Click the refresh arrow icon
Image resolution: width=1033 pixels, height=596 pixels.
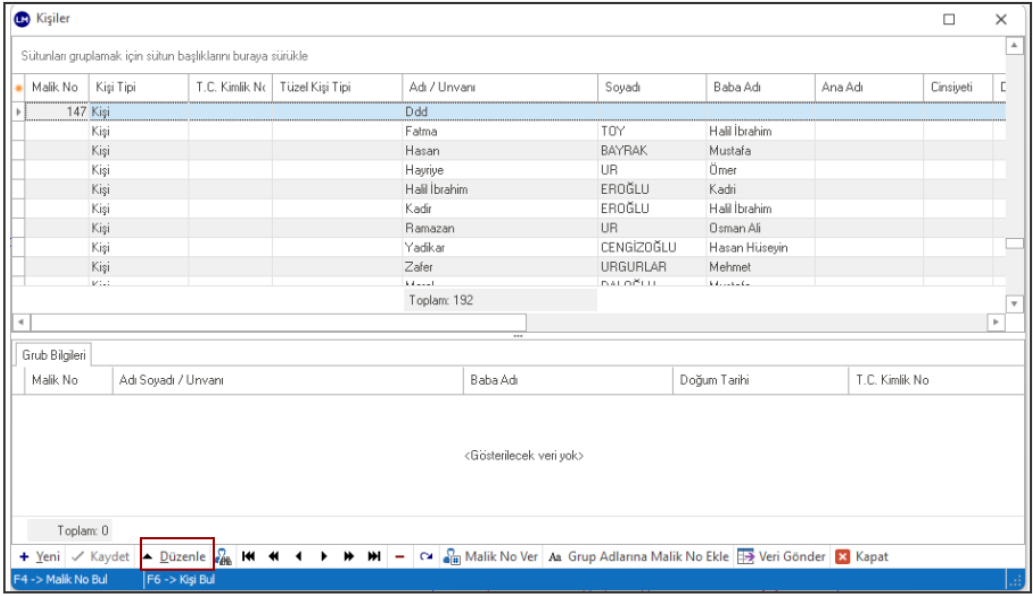click(x=425, y=557)
